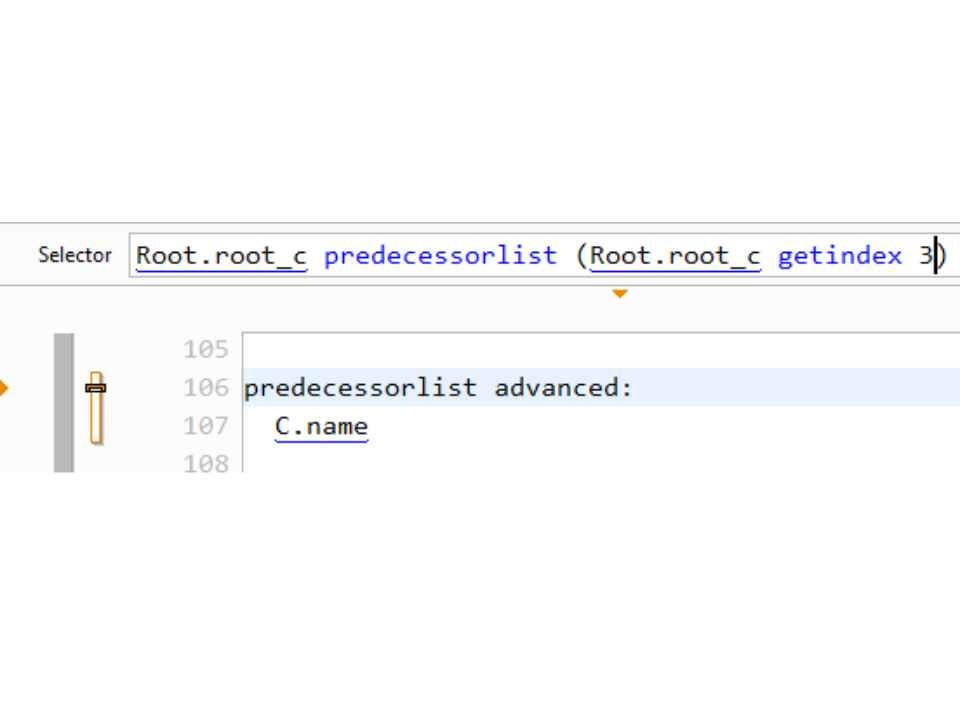Click the slider track below the handle
960x720 pixels.
click(x=96, y=420)
